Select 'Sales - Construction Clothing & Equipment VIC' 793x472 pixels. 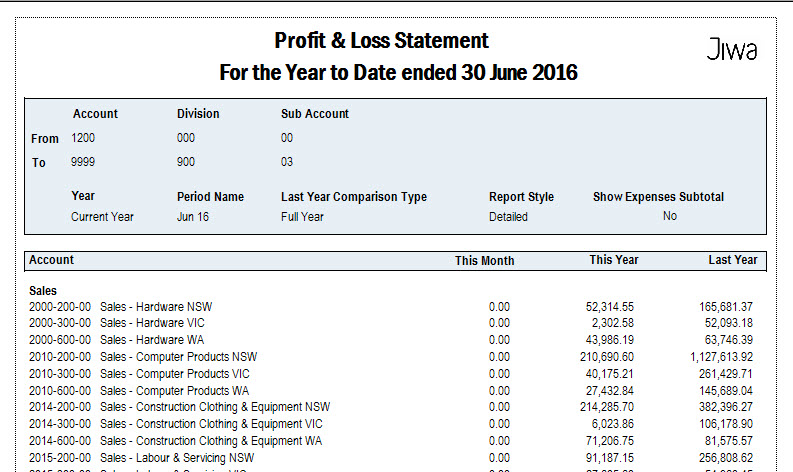(x=391, y=424)
